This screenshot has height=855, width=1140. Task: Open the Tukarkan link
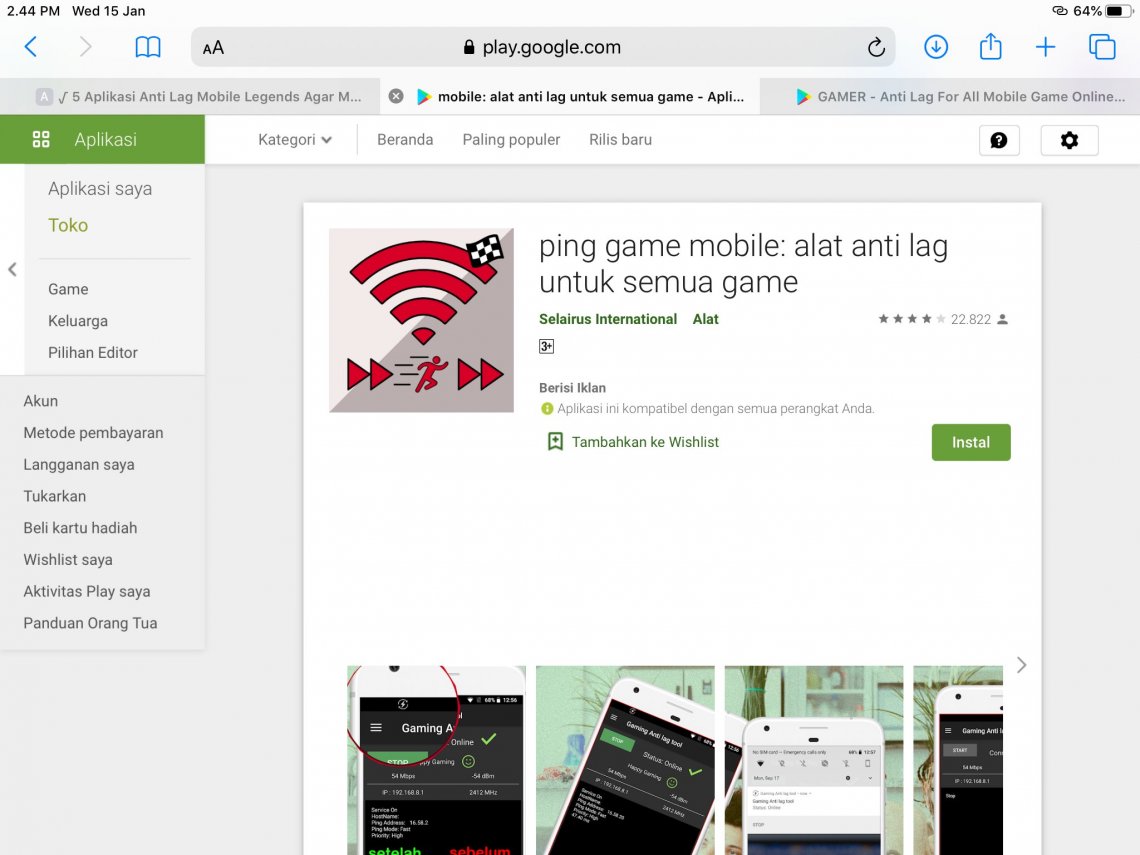point(55,497)
